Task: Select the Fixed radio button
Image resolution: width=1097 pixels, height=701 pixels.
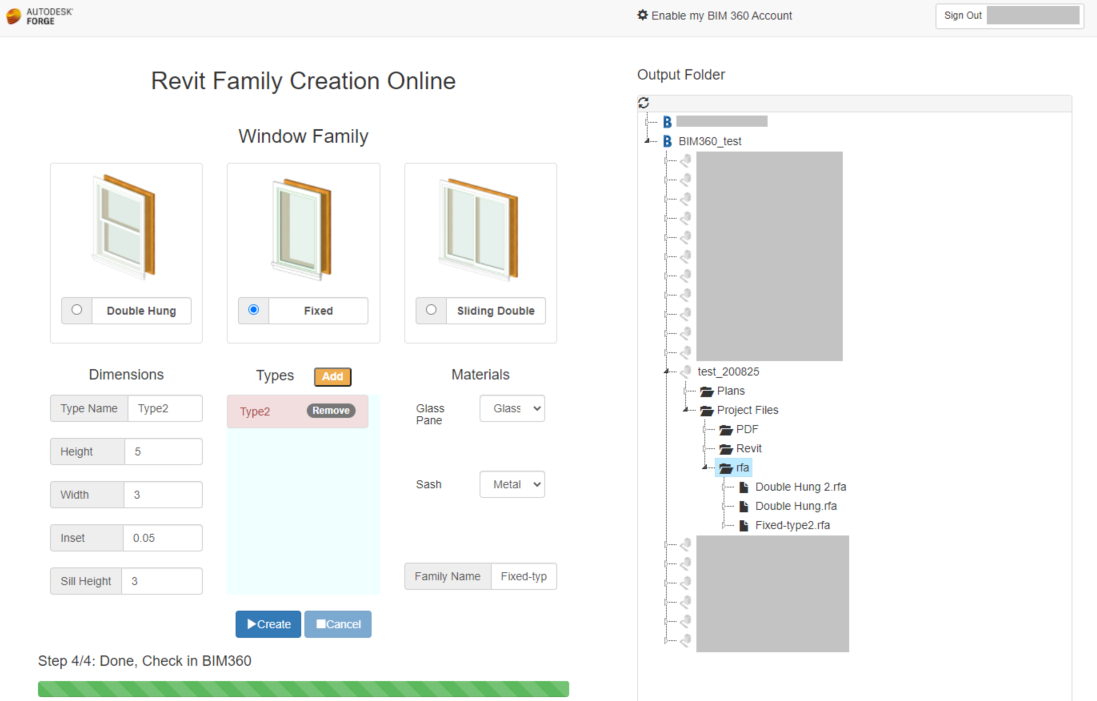Action: click(253, 310)
